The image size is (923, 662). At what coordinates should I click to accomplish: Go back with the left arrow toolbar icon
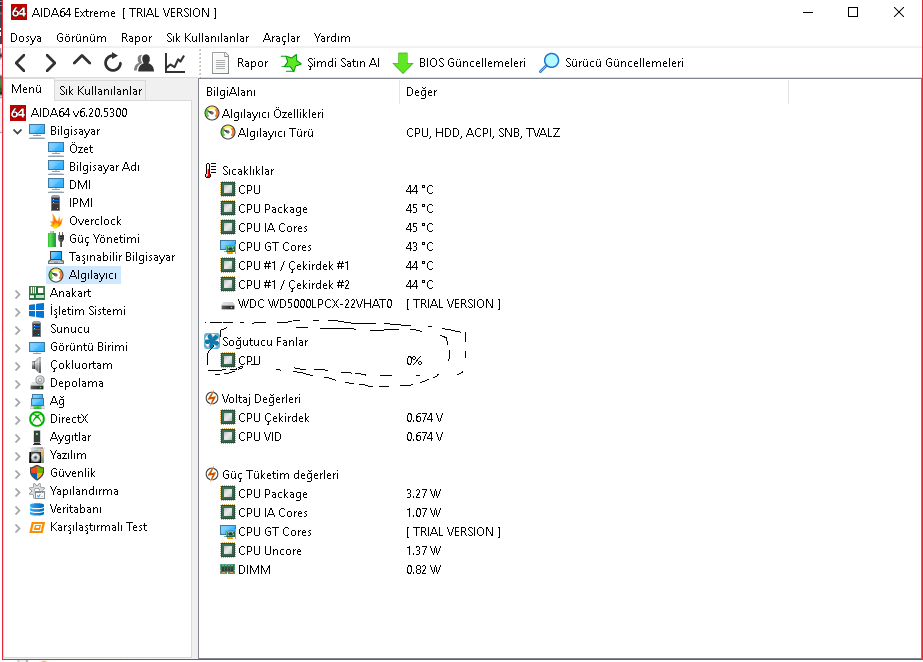[21, 63]
